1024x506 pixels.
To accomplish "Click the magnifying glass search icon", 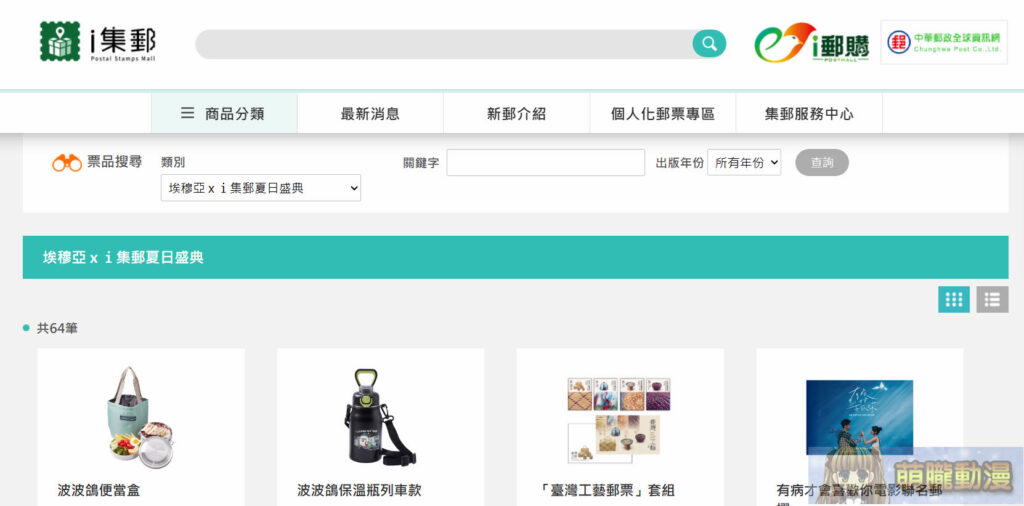I will coord(709,43).
